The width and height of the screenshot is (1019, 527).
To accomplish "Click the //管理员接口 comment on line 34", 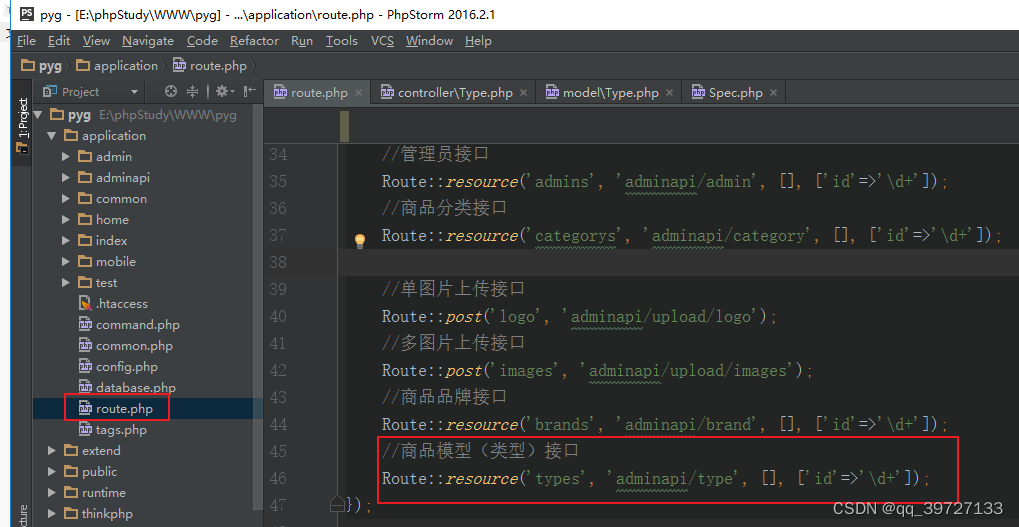I will coord(435,155).
